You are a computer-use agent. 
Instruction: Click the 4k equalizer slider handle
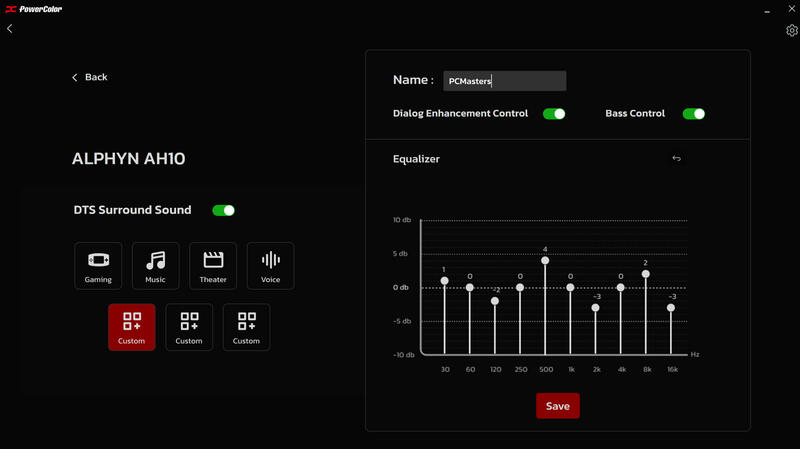[x=620, y=288]
